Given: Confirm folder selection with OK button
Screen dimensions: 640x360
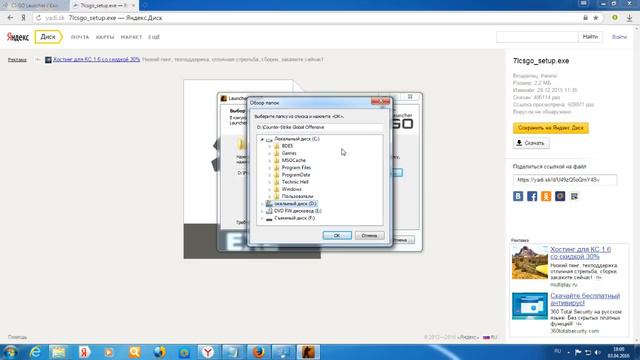Looking at the screenshot, I should point(337,236).
